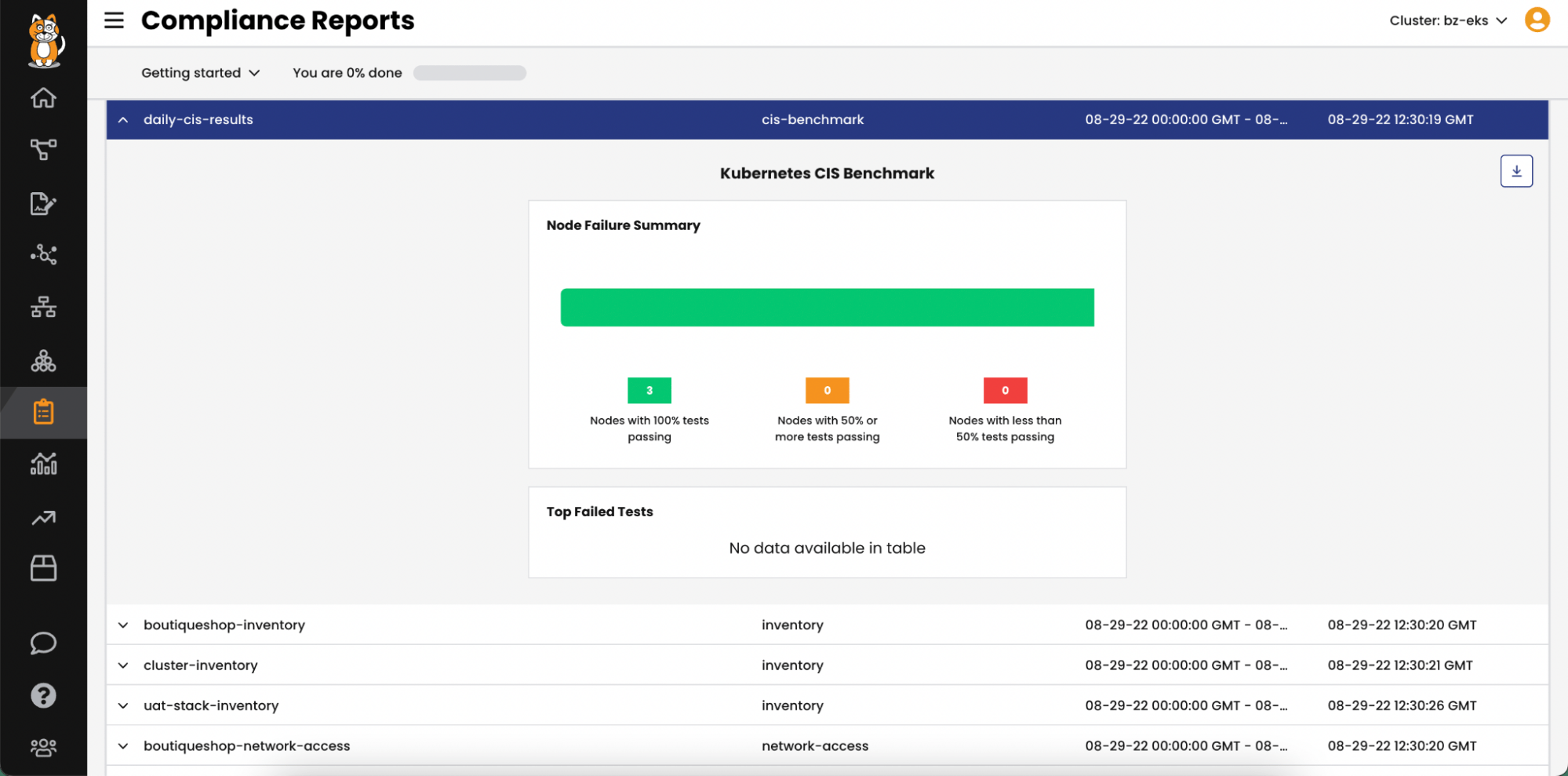Open the trending-arrow Timeline icon
This screenshot has width=1568, height=776.
[x=43, y=517]
